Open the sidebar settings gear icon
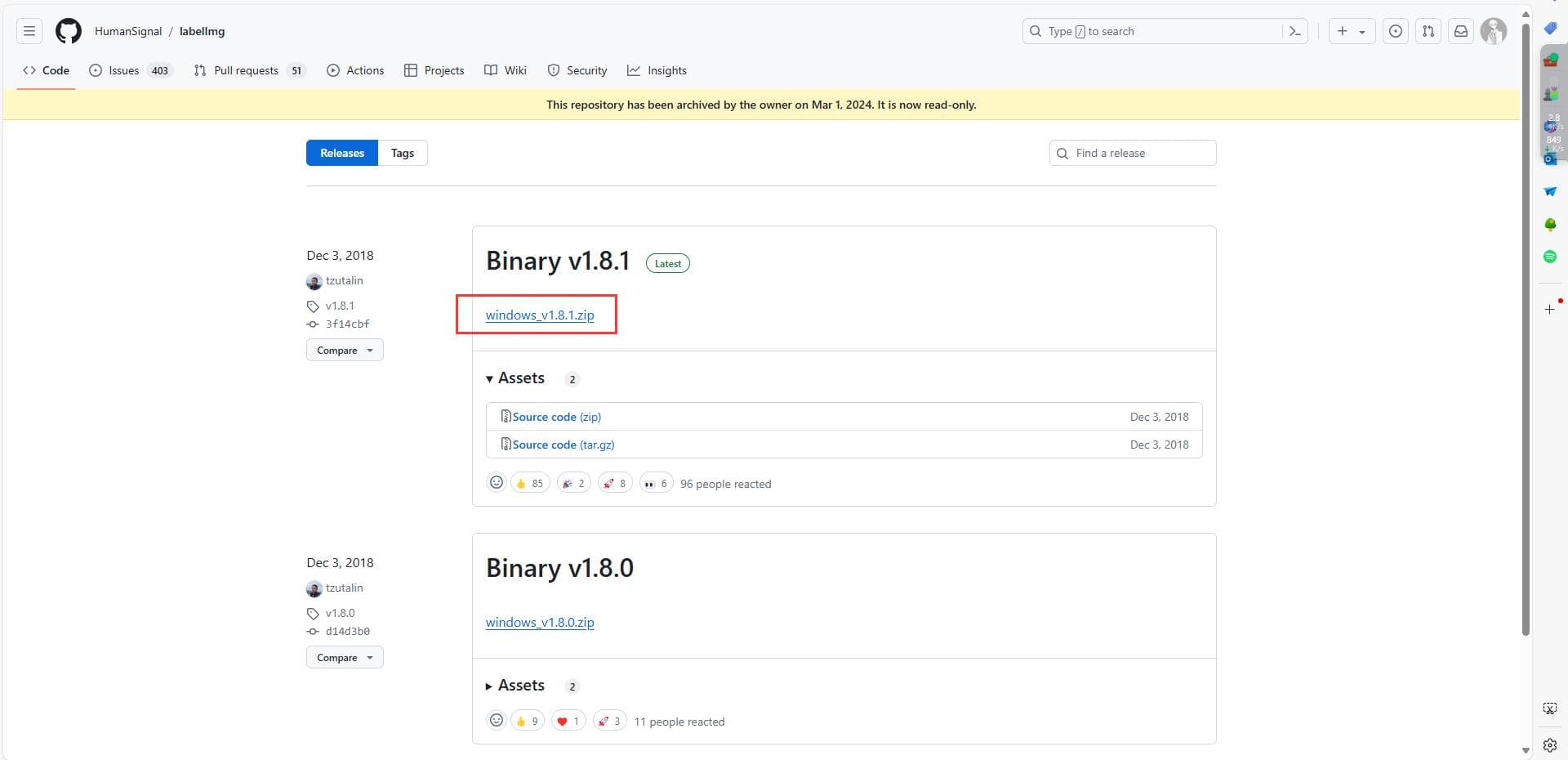Viewport: 1568px width, 760px height. click(x=1550, y=745)
